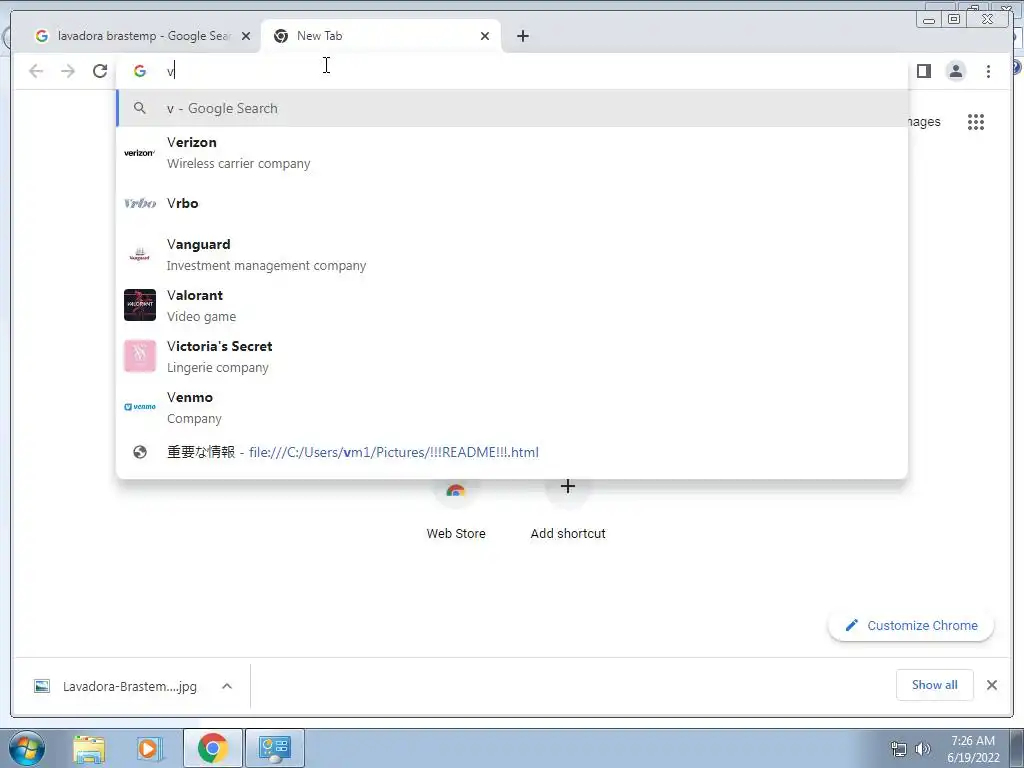Open the Control Panel taskbar icon
Viewport: 1024px width, 768px height.
tap(274, 748)
